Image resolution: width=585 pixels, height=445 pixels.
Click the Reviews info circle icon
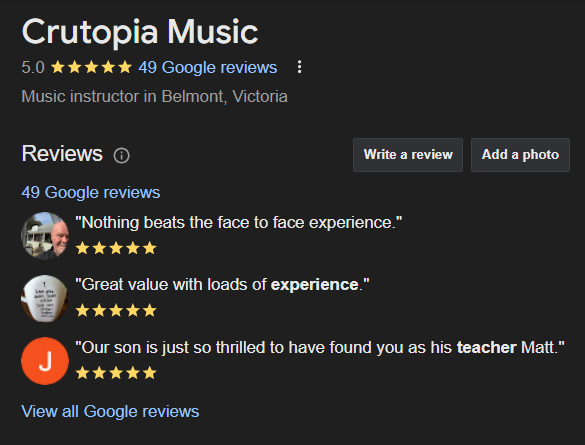pyautogui.click(x=121, y=156)
